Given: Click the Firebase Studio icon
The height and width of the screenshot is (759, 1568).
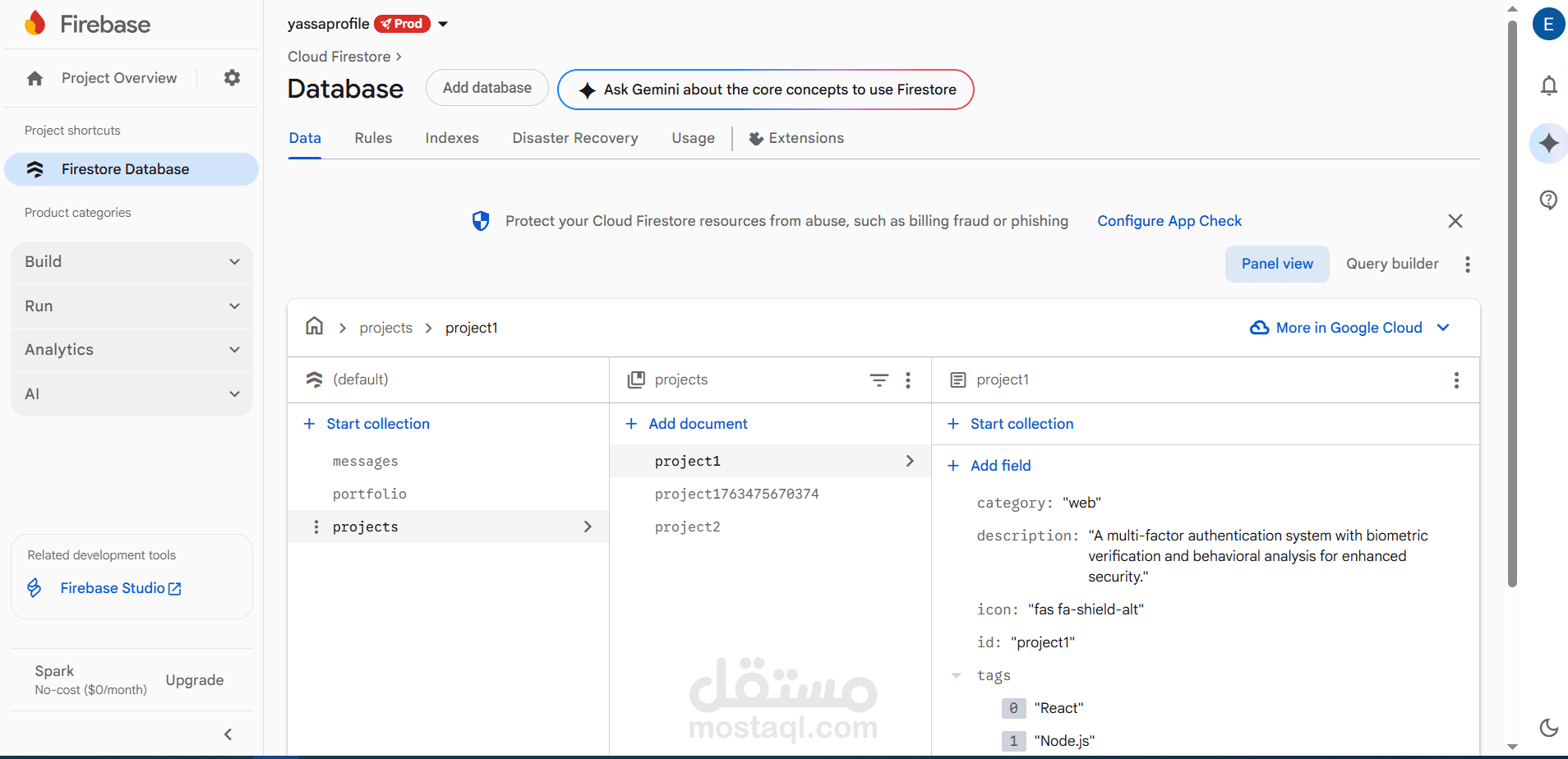Looking at the screenshot, I should (35, 587).
